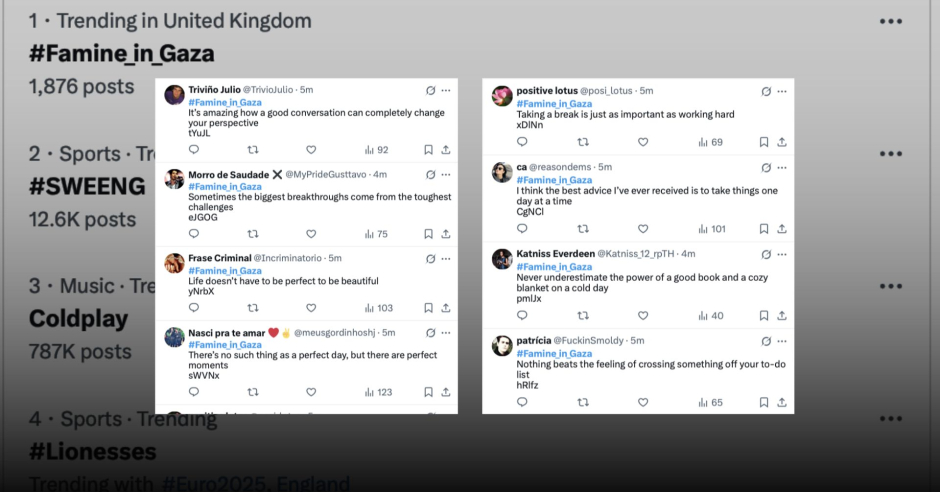Click the Katniss Everdeen username
The height and width of the screenshot is (492, 940).
coord(555,253)
